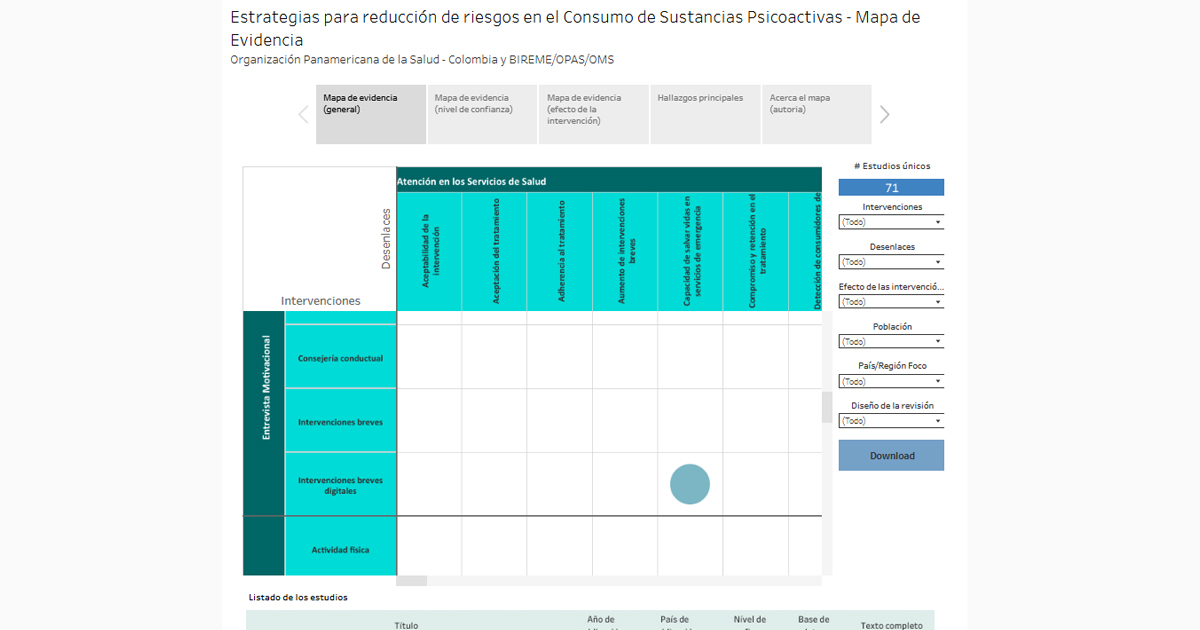Image resolution: width=1200 pixels, height=630 pixels.
Task: Click the vertical scrollbar beside the matrix
Action: pos(826,407)
